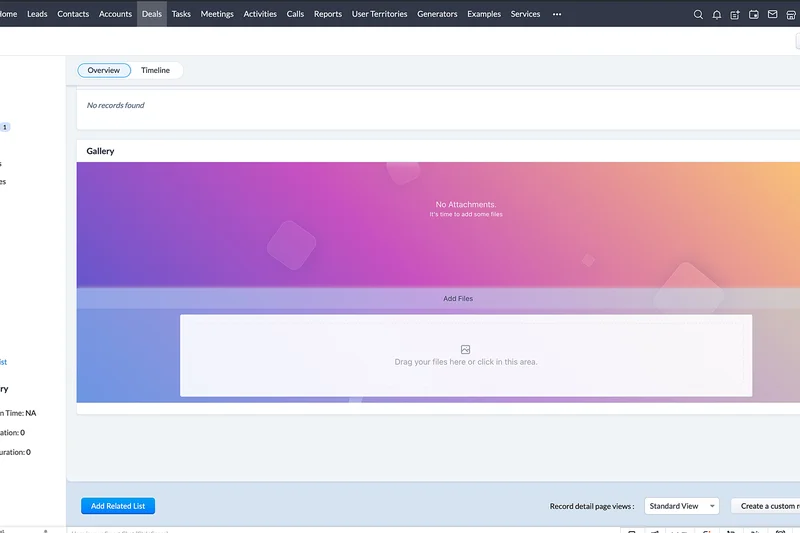The width and height of the screenshot is (800, 533).
Task: Click the sidebar badge showing 1
Action: pos(5,127)
